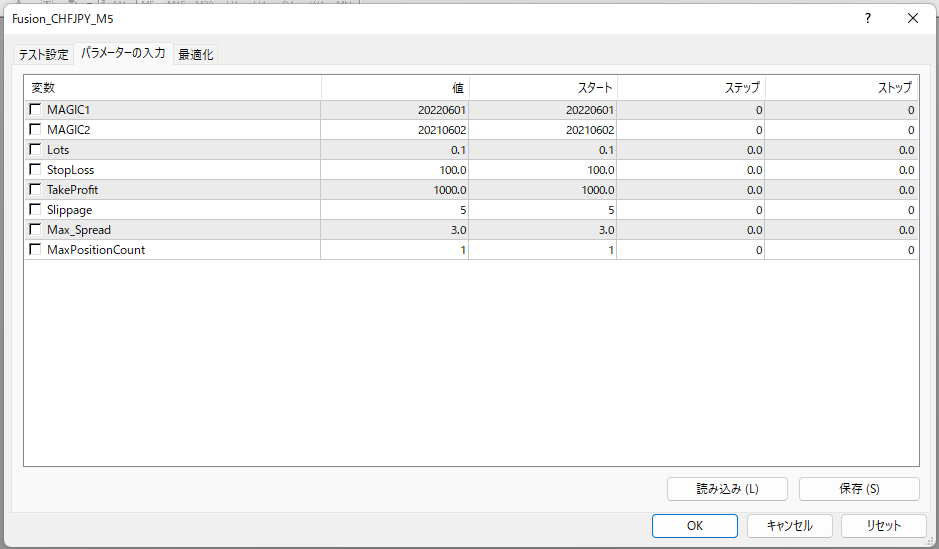Select the ストップ column header
This screenshot has width=939, height=549.
tap(841, 88)
